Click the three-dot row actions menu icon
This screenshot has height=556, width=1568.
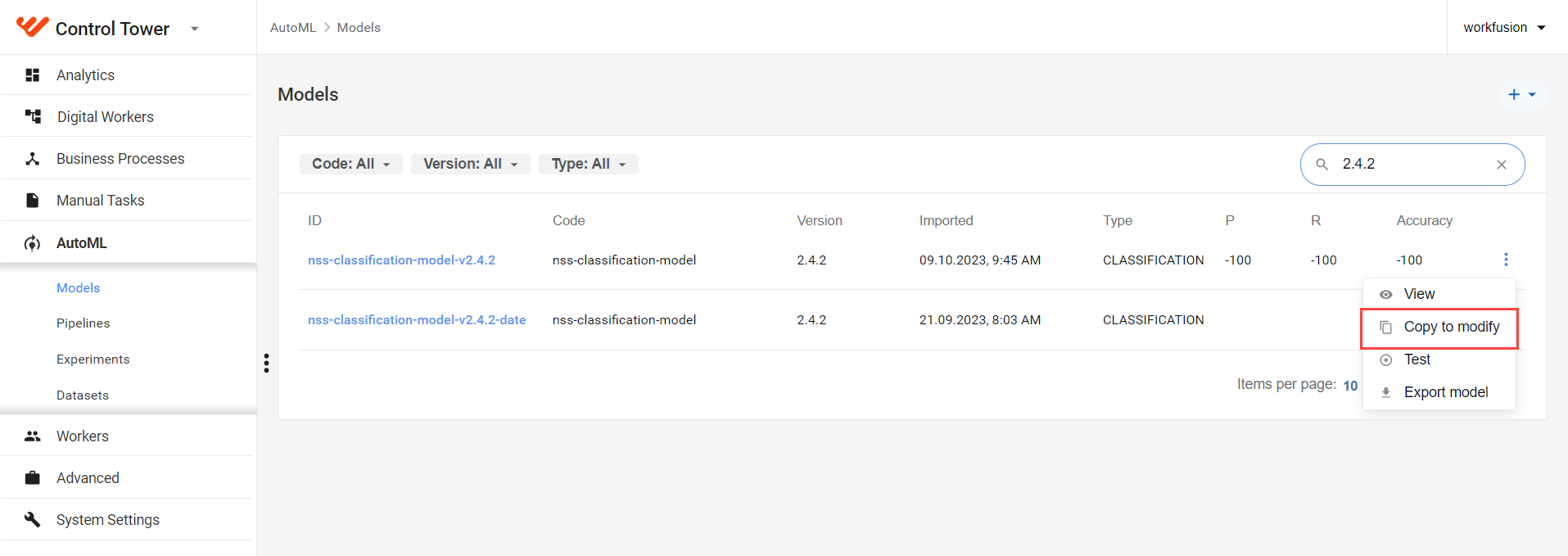[1506, 260]
